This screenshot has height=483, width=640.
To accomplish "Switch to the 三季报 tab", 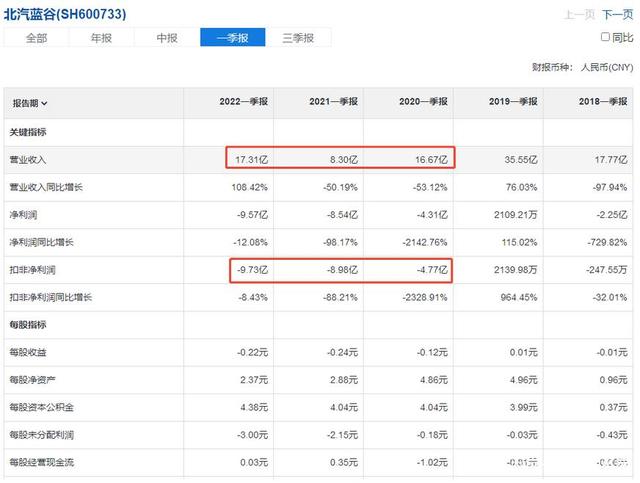I will (298, 38).
